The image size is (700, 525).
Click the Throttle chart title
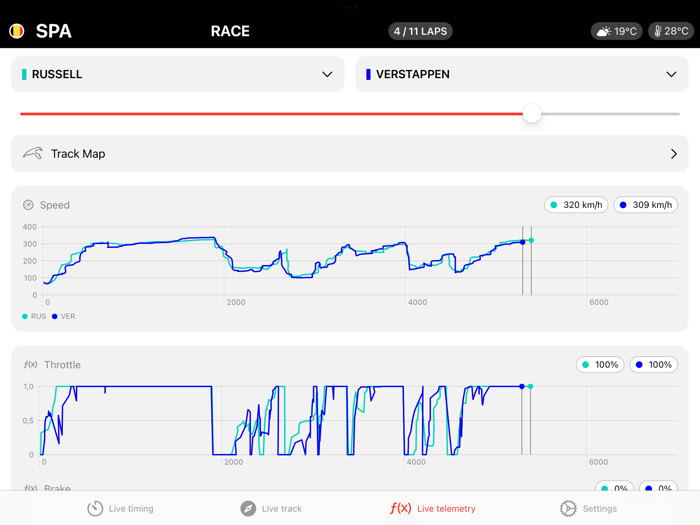pos(62,365)
